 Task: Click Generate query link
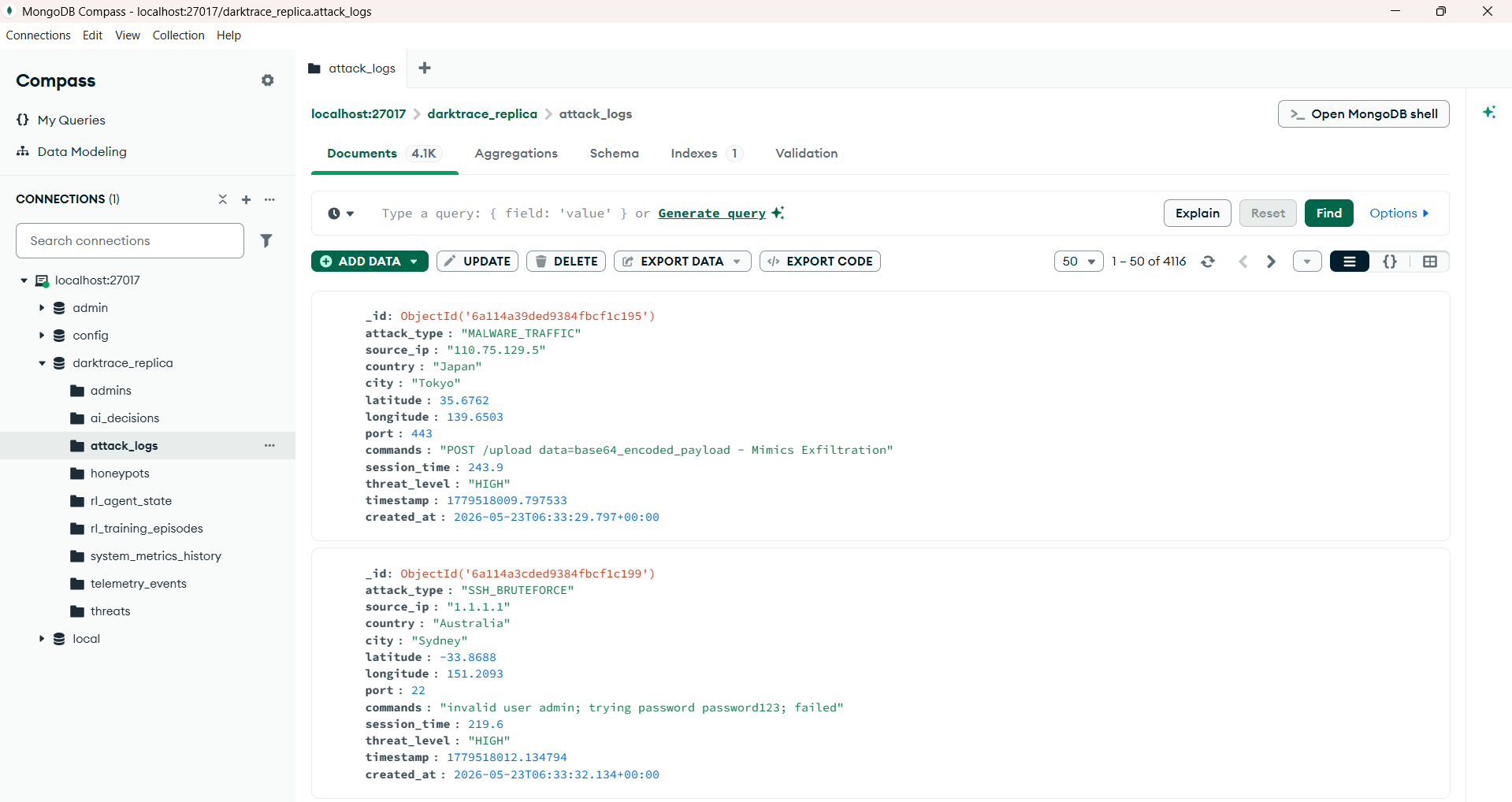[x=712, y=213]
